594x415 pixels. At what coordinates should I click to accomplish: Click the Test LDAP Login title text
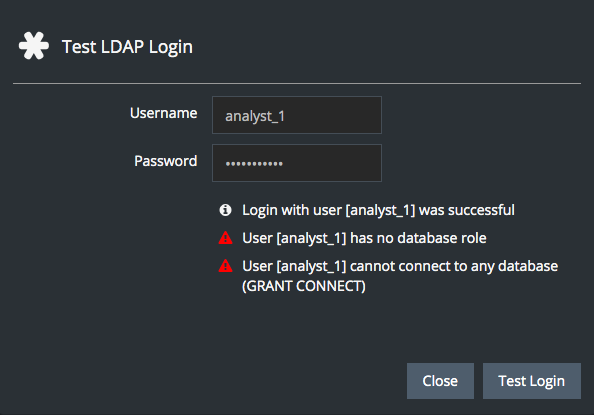pyautogui.click(x=127, y=47)
